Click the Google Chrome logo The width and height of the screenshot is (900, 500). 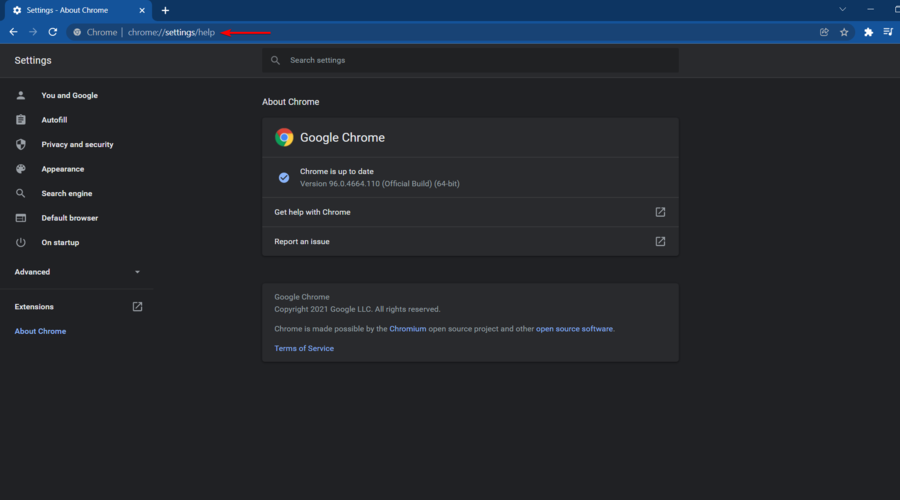coord(284,137)
